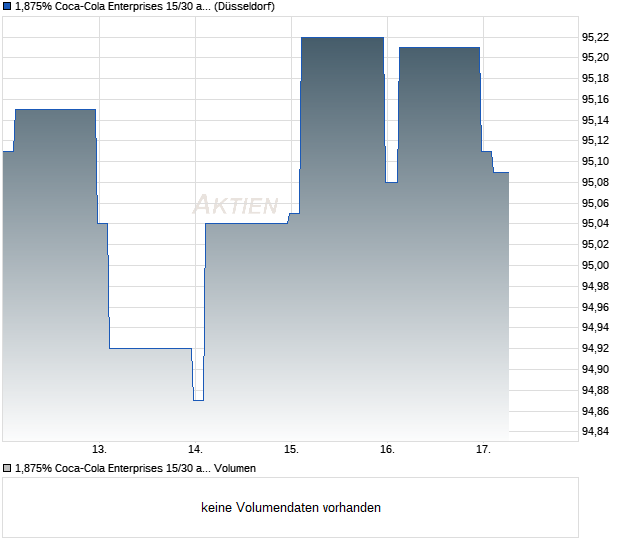Click the y-axis value '95,00'

[x=595, y=265]
